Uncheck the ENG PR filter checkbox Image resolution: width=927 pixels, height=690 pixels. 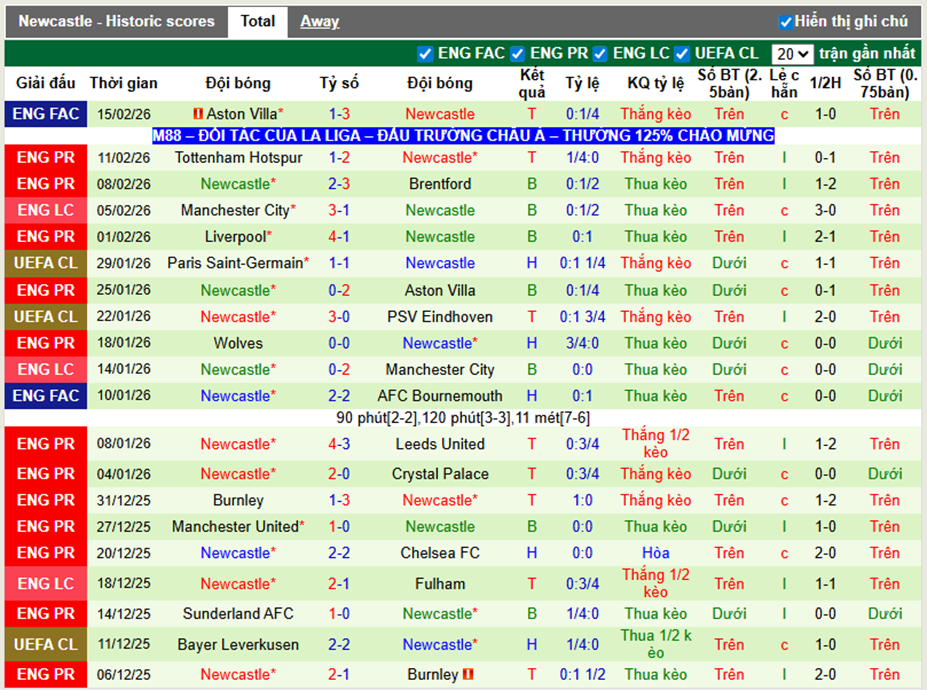click(517, 54)
